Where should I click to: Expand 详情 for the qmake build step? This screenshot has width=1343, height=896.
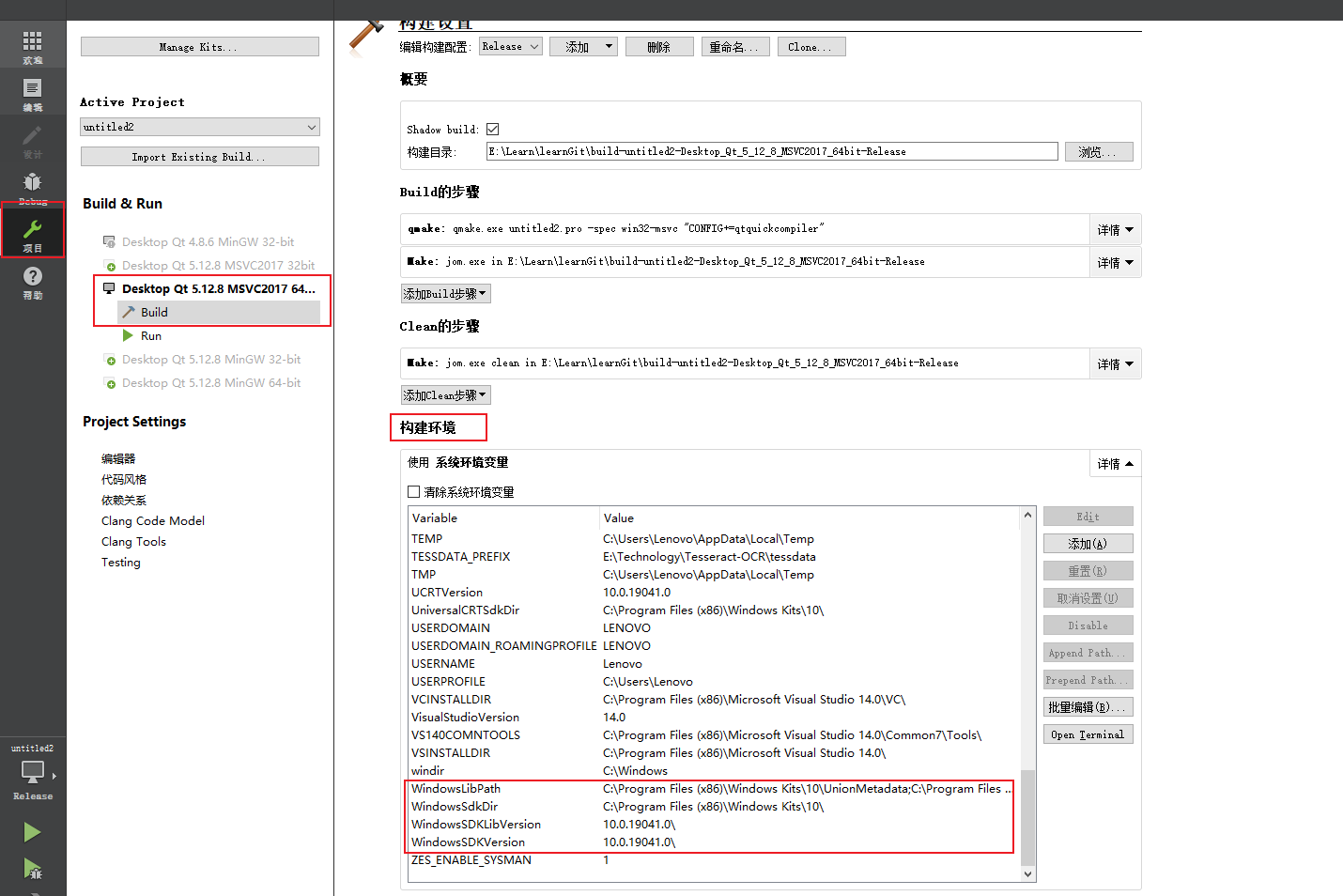point(1115,229)
